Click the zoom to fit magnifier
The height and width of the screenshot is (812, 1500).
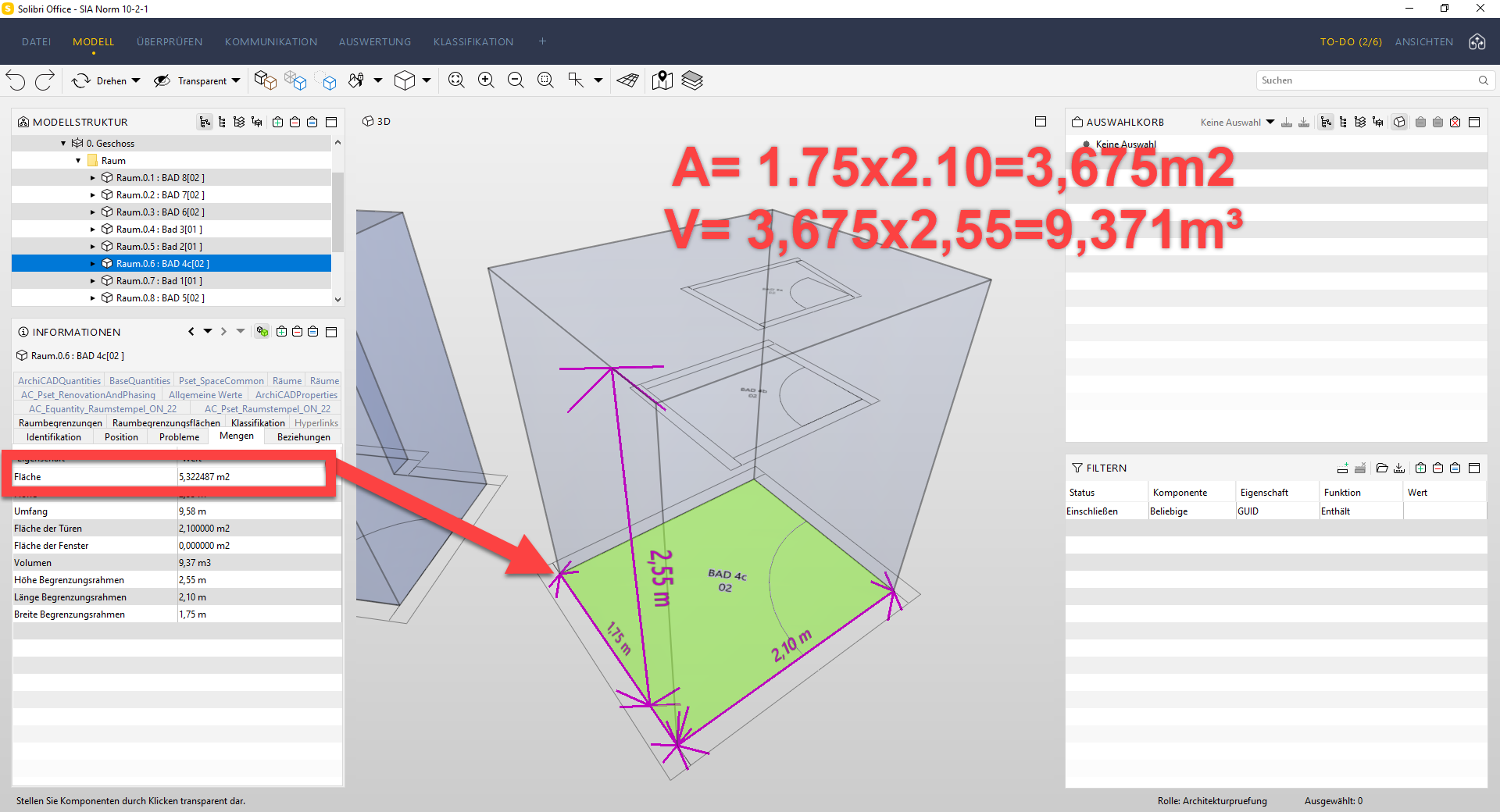pos(457,80)
